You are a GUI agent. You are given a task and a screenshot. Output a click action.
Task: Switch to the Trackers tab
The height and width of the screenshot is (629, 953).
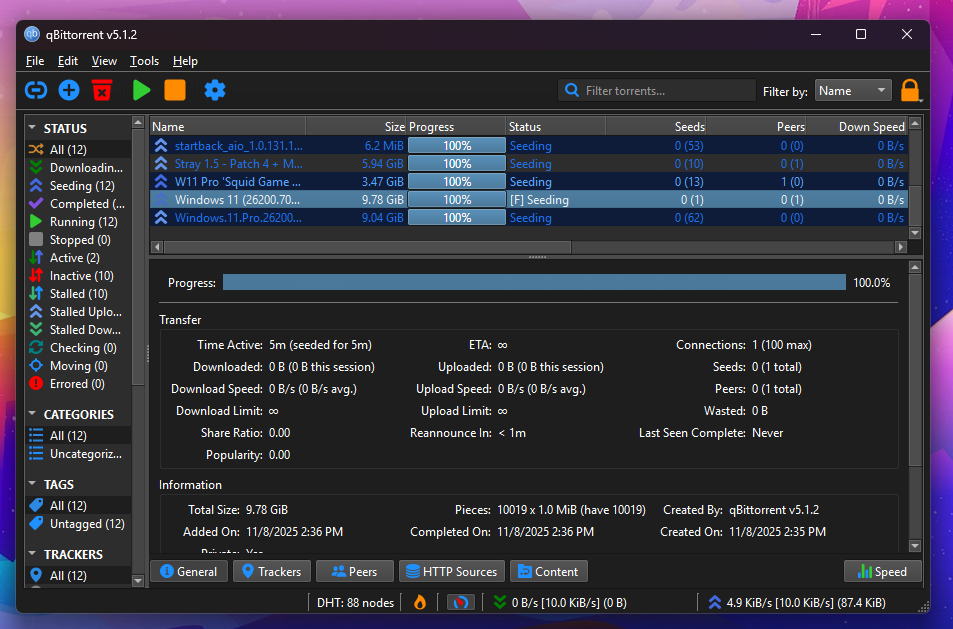[x=270, y=572]
